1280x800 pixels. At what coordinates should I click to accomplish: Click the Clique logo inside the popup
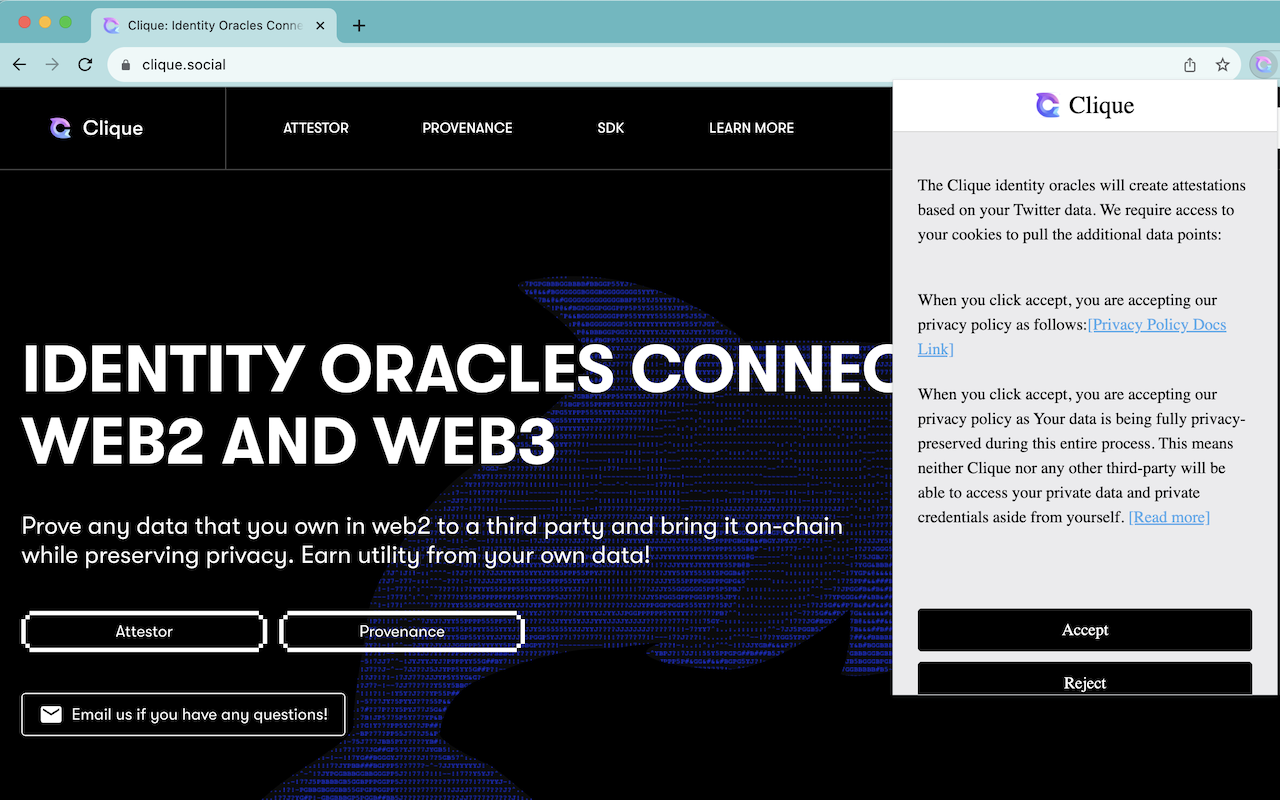click(1084, 105)
